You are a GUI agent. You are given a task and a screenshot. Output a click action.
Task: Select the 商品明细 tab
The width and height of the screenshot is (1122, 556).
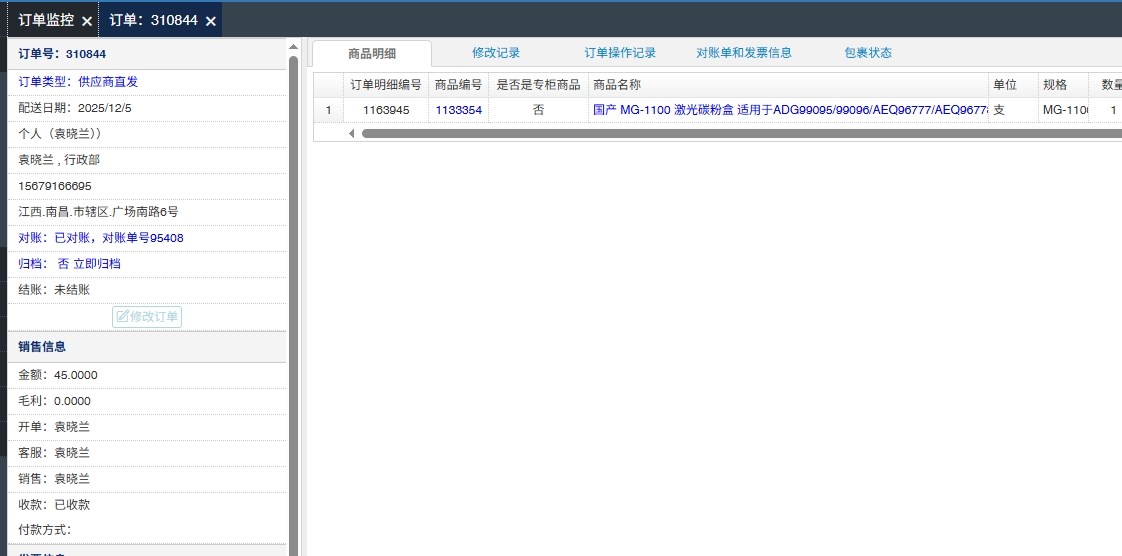[372, 54]
